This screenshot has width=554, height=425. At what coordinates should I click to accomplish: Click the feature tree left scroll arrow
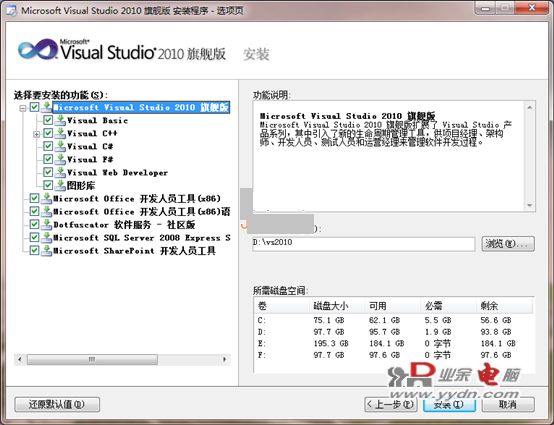tap(20, 360)
